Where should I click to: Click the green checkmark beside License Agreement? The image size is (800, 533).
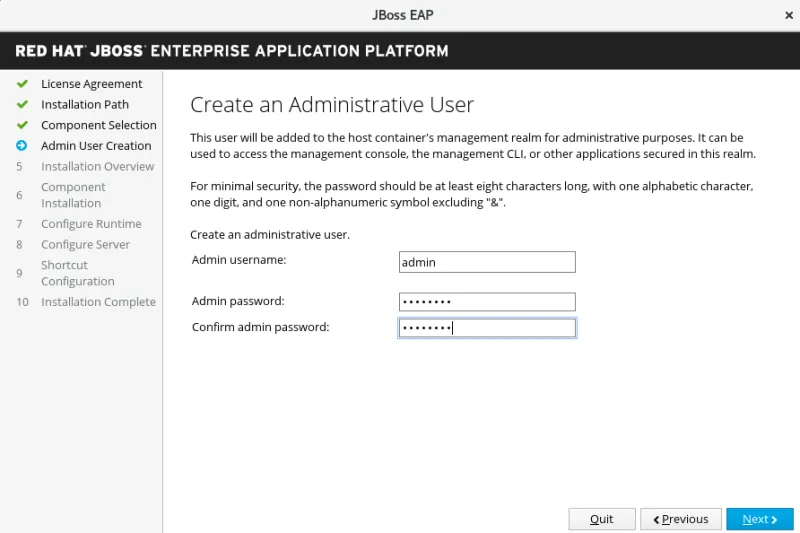coord(22,84)
